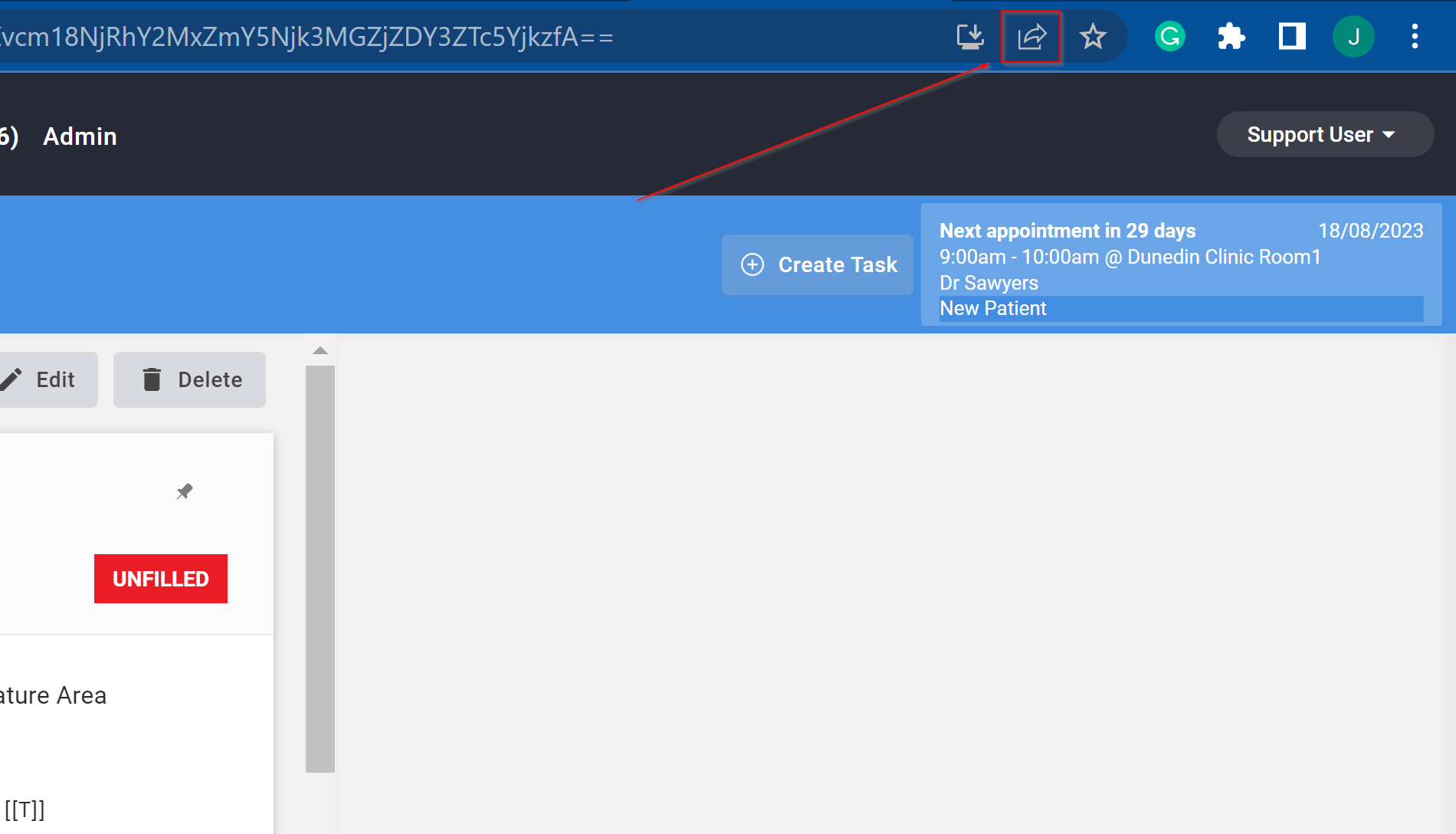The image size is (1456, 834).
Task: Click the share page icon in the toolbar
Action: pos(1031,36)
